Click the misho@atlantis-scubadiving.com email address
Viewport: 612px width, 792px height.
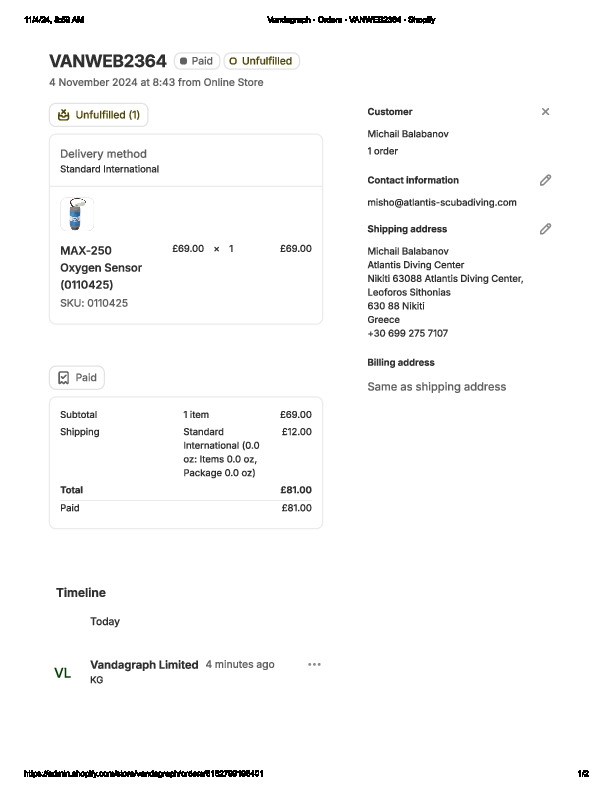pos(442,202)
